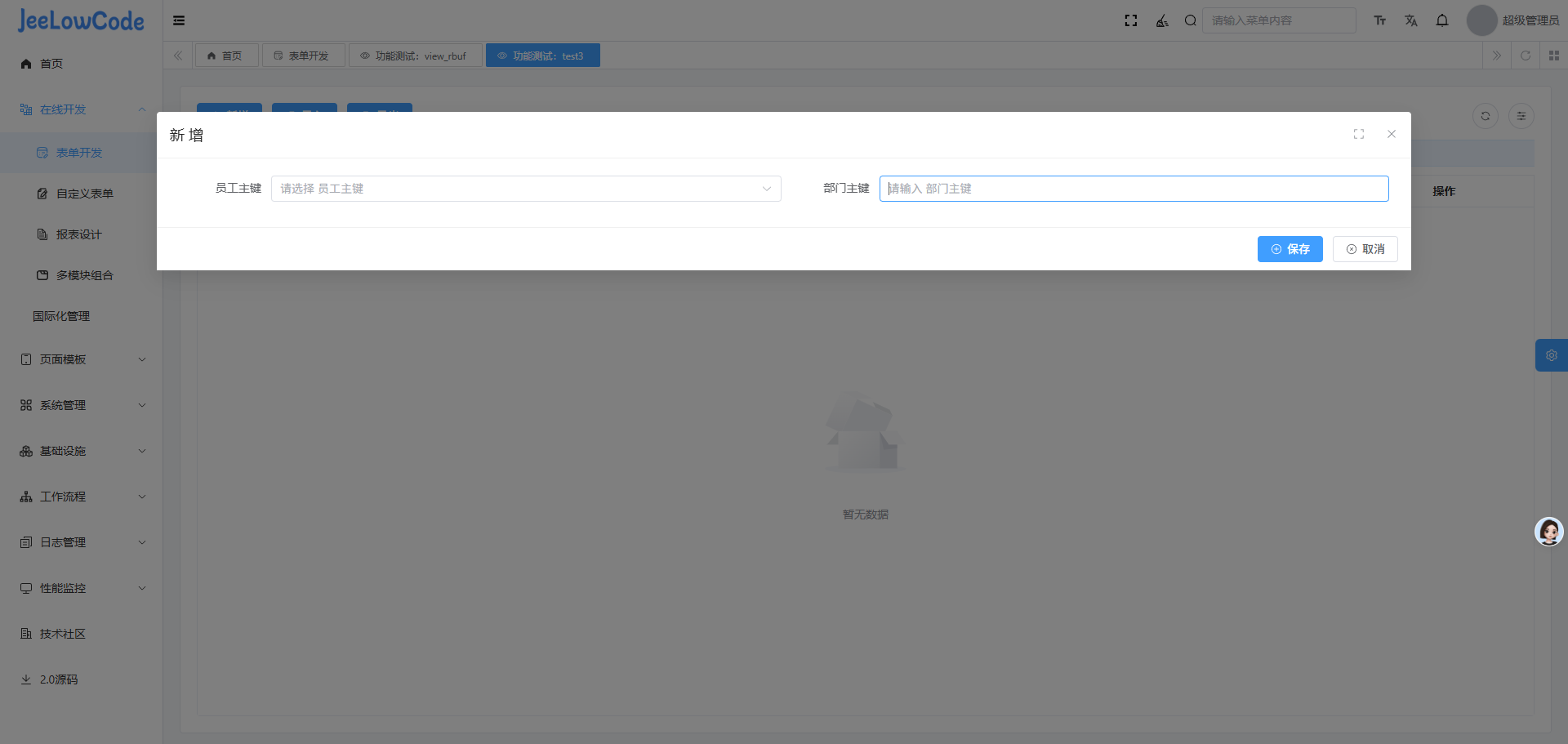The width and height of the screenshot is (1568, 744).
Task: Collapse the 在线开发 sidebar menu
Action: tap(82, 109)
